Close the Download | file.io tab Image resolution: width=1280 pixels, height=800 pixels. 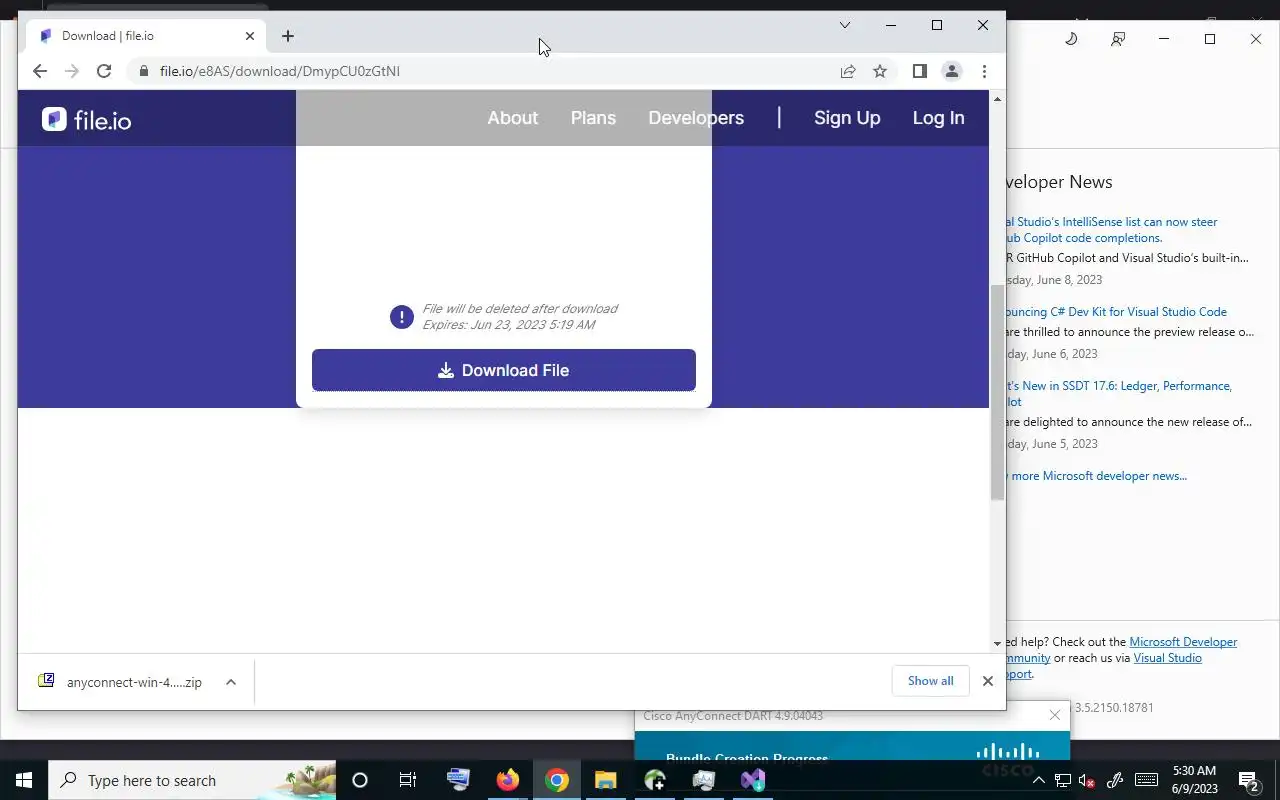coord(250,36)
